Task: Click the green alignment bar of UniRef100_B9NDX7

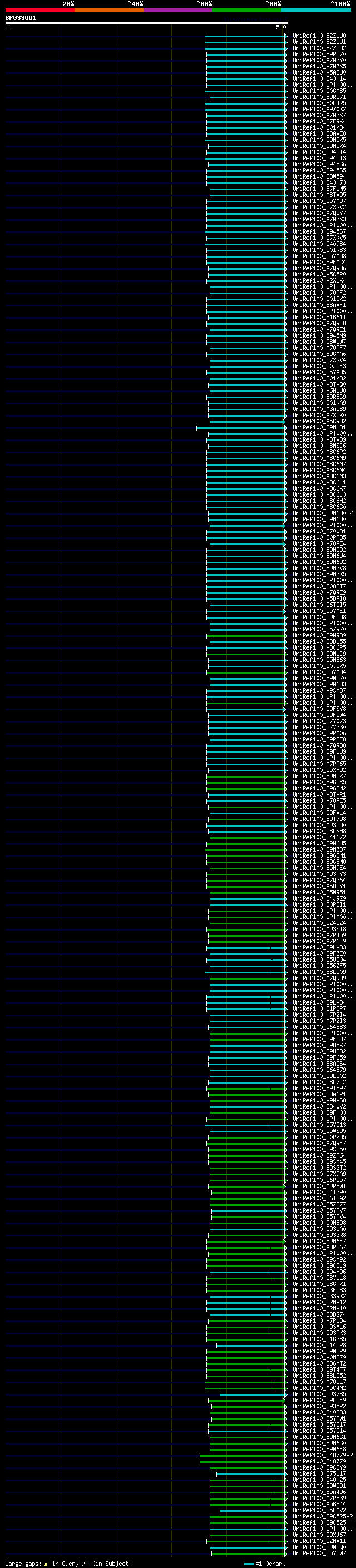Action: [247, 776]
